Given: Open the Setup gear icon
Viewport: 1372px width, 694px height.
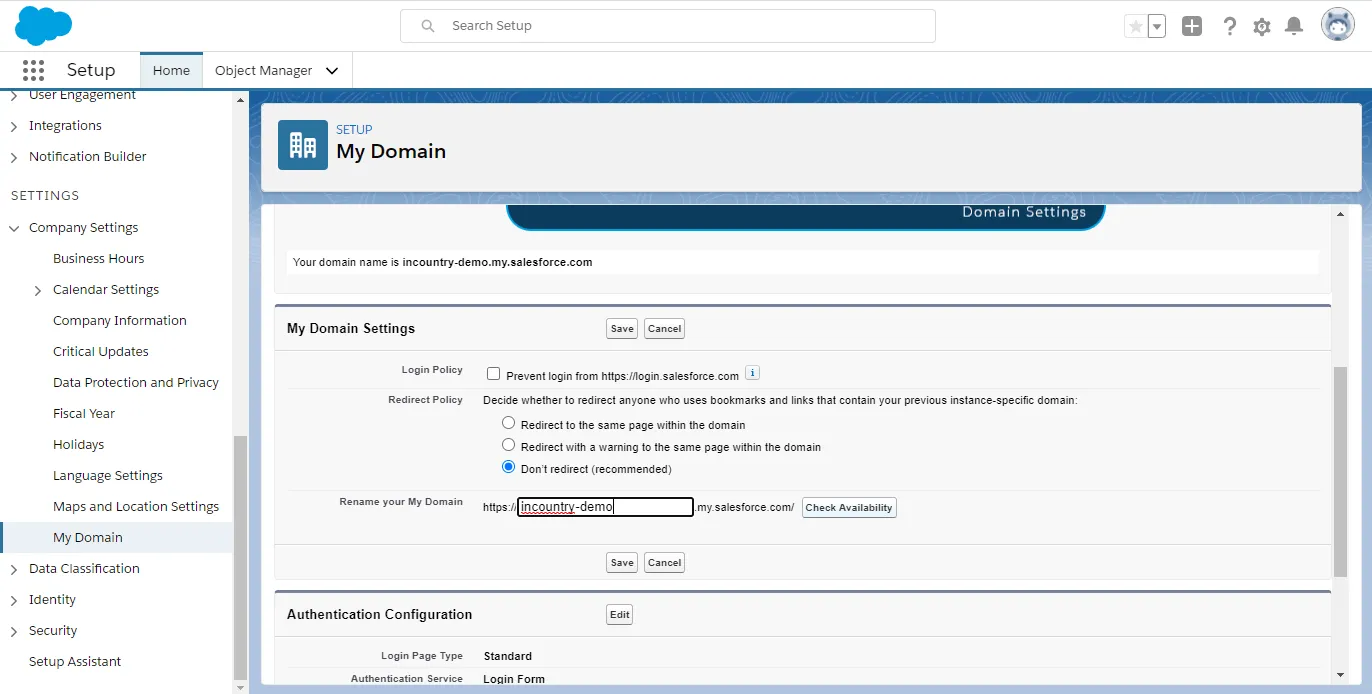Looking at the screenshot, I should 1262,26.
